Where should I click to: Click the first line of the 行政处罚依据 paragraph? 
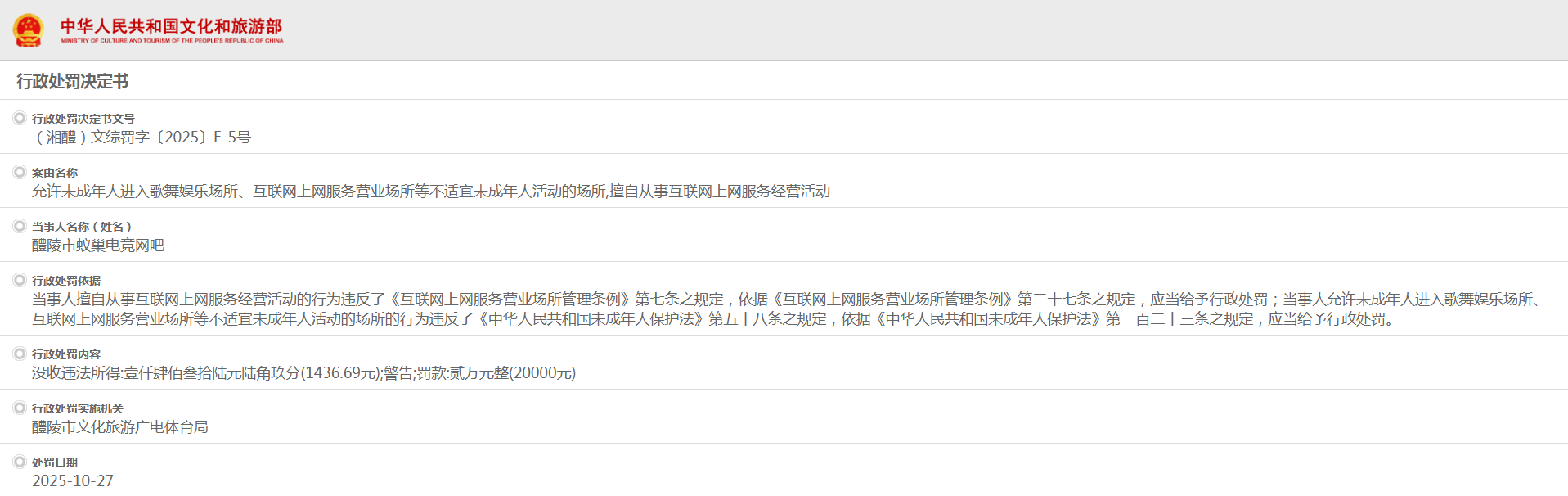click(785, 300)
